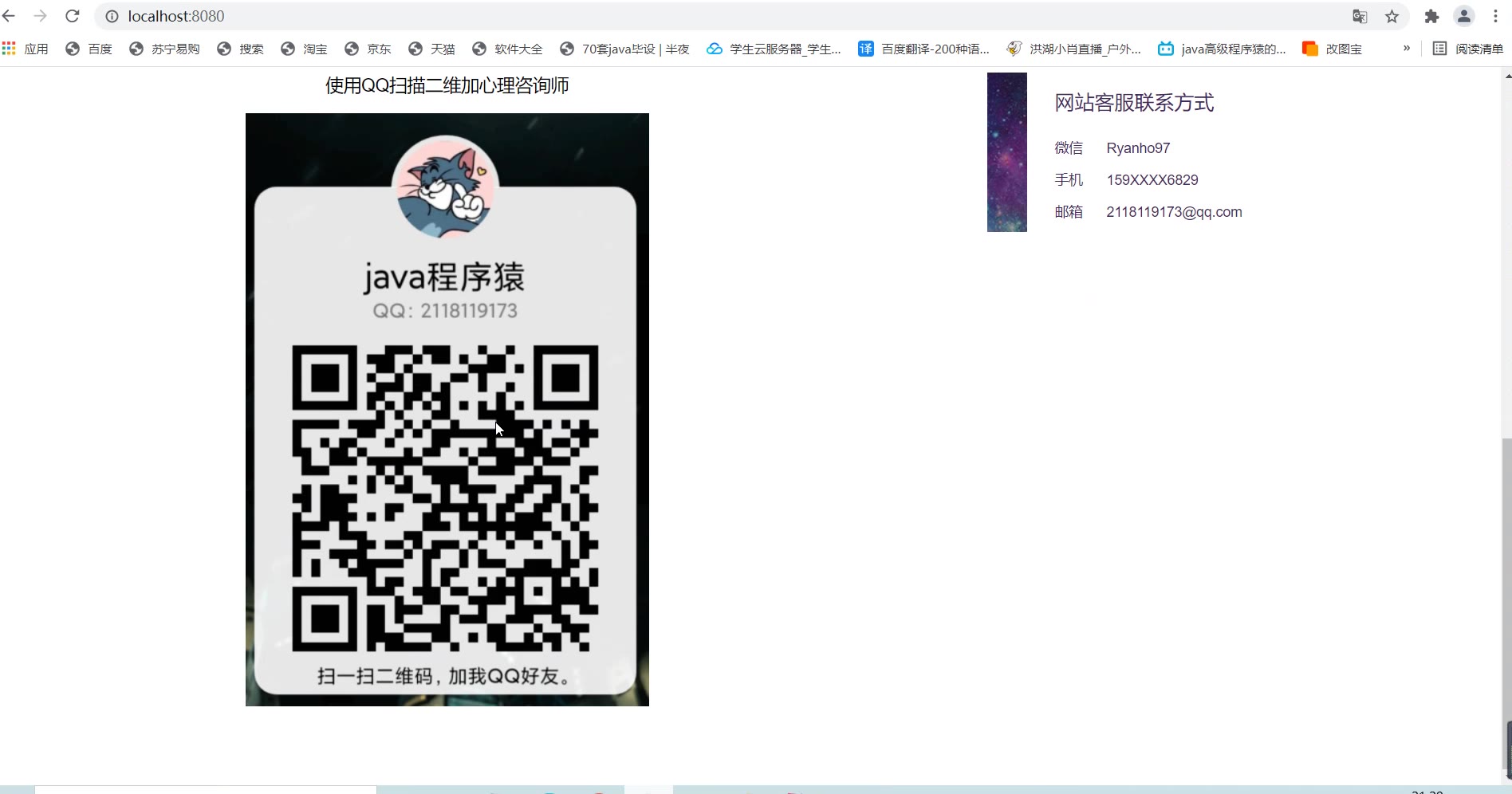Open the 改图宝 bookmark
This screenshot has width=1512, height=794.
(x=1332, y=49)
